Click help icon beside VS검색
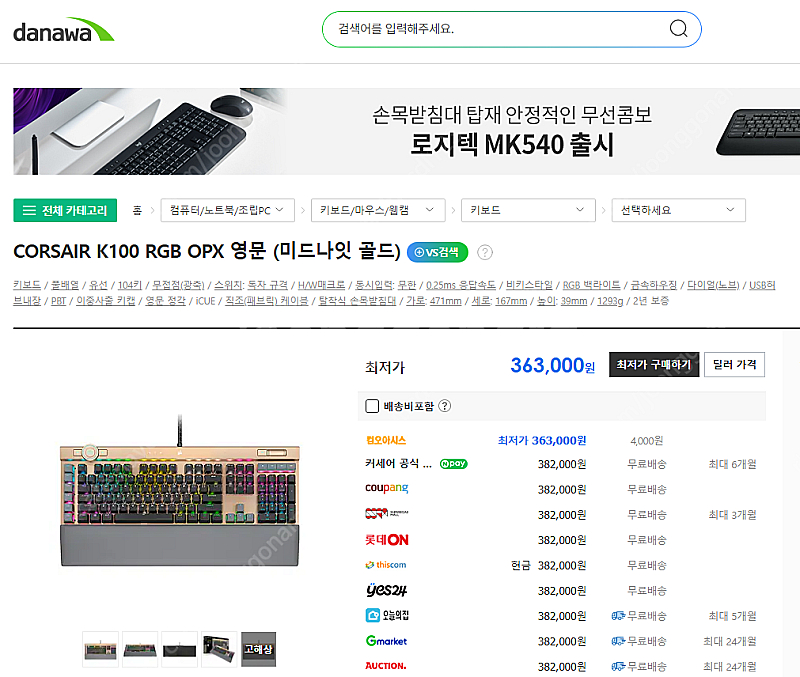This screenshot has height=677, width=800. [485, 252]
